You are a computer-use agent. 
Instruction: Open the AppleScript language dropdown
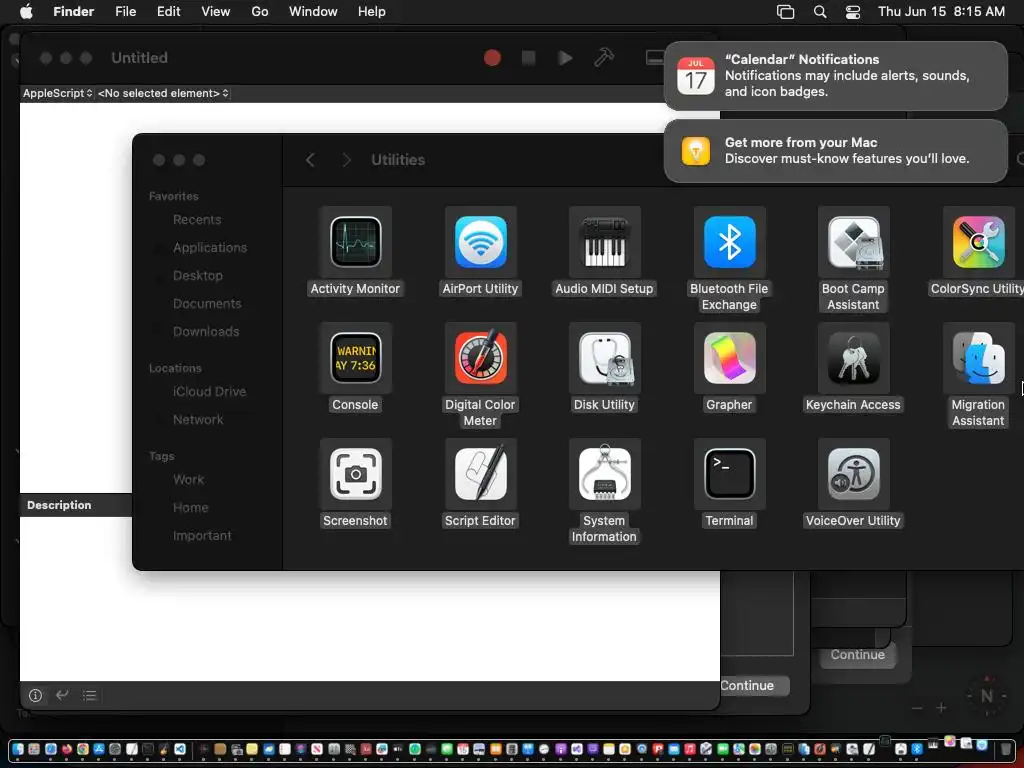pyautogui.click(x=57, y=93)
